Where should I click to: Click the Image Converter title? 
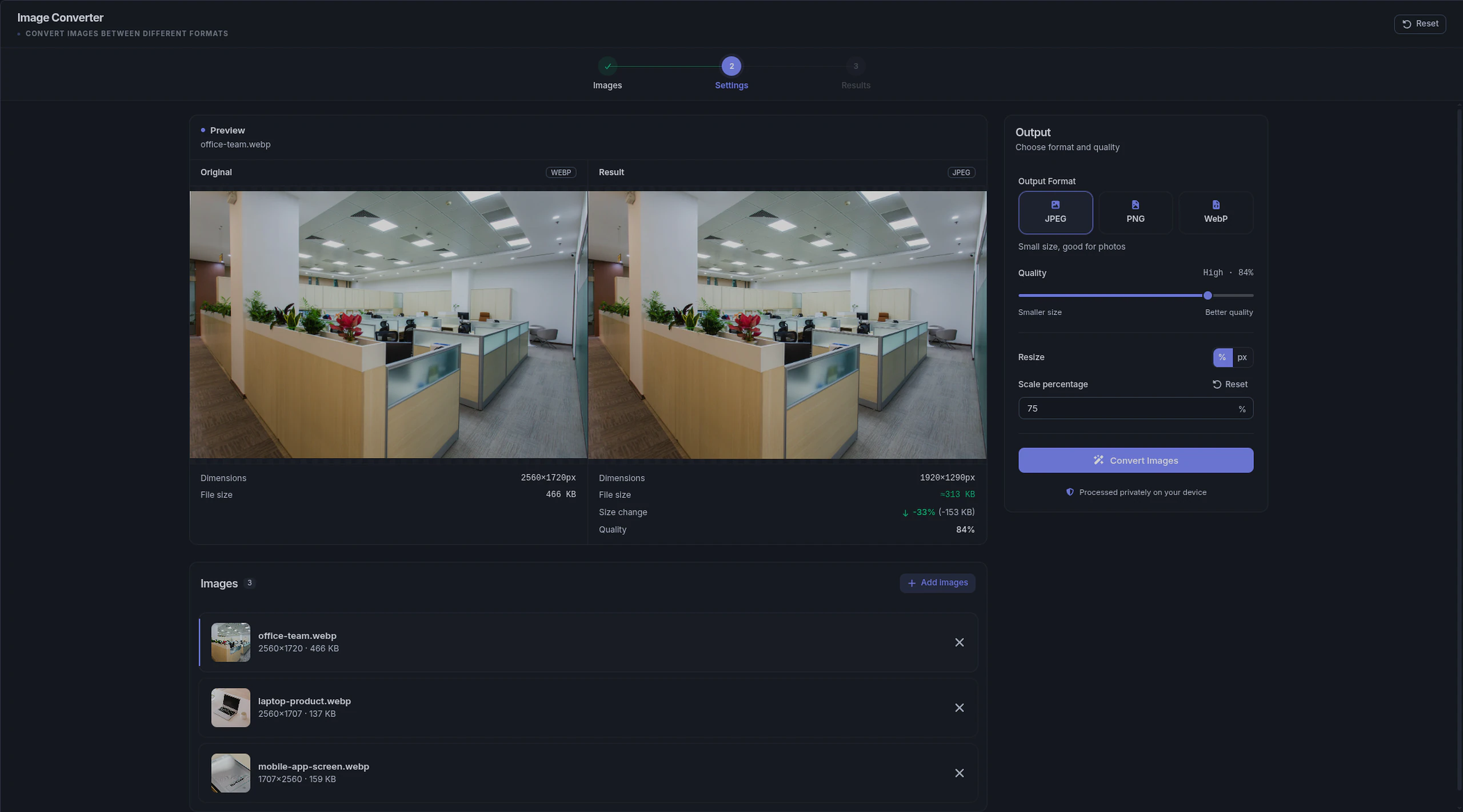[60, 18]
